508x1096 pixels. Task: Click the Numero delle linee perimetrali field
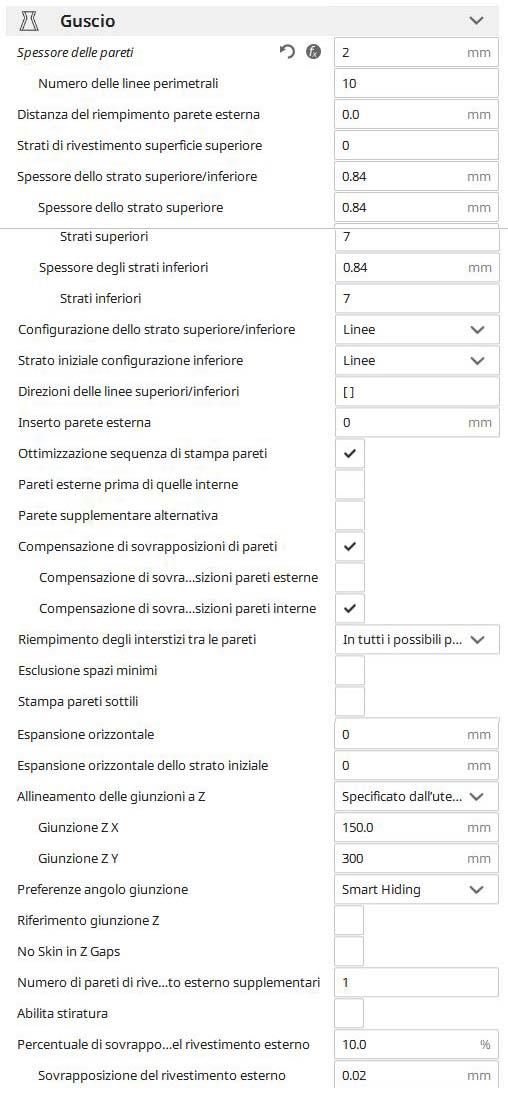coord(417,84)
